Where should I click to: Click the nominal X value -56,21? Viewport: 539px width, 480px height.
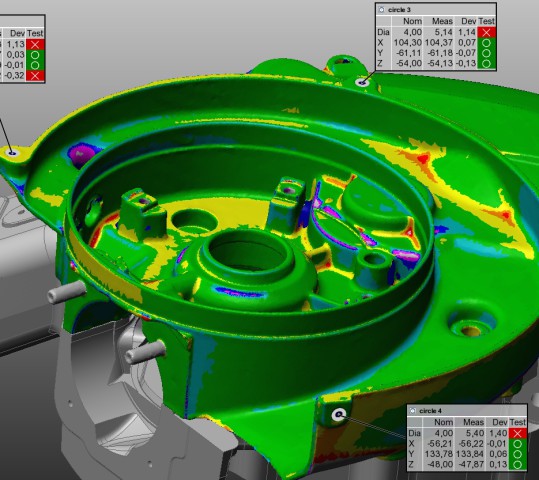click(440, 444)
